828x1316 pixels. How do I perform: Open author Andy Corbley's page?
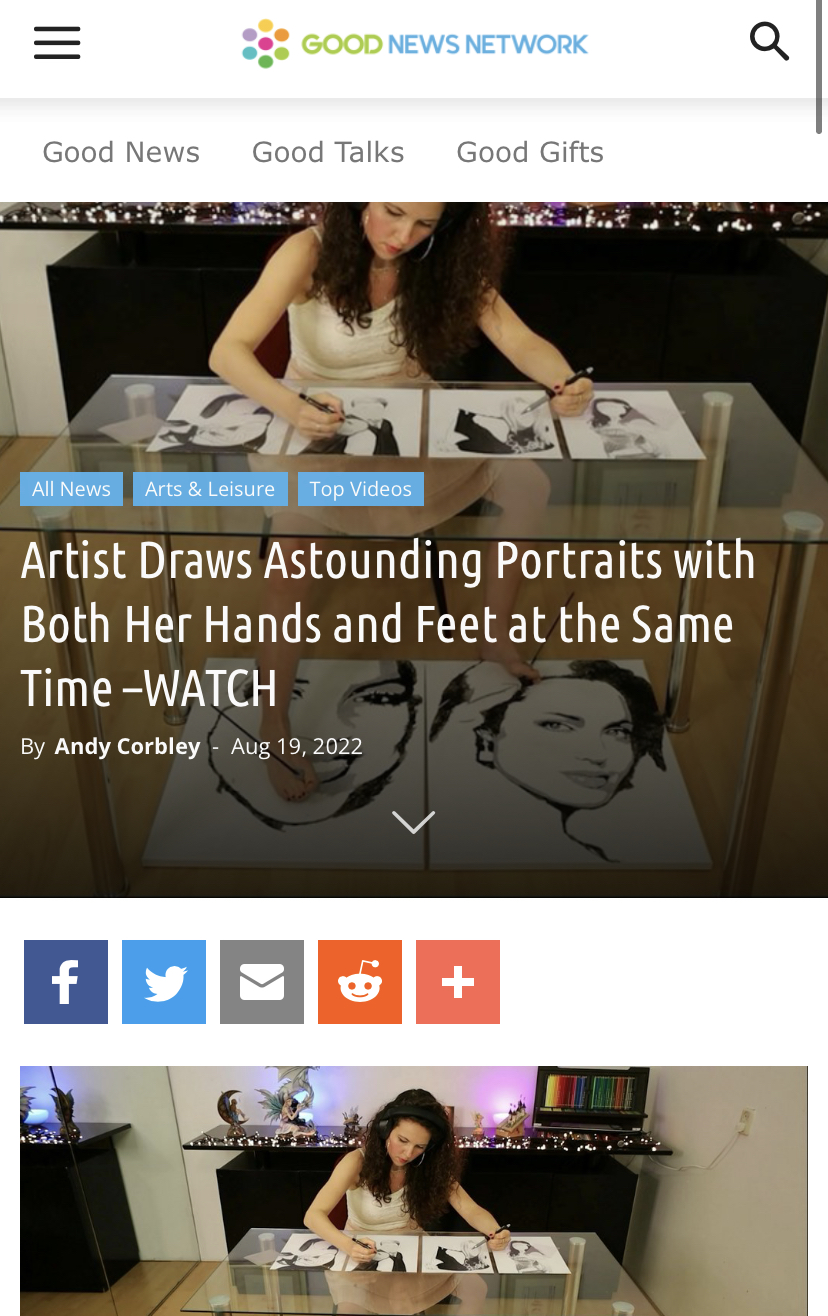[x=127, y=746]
